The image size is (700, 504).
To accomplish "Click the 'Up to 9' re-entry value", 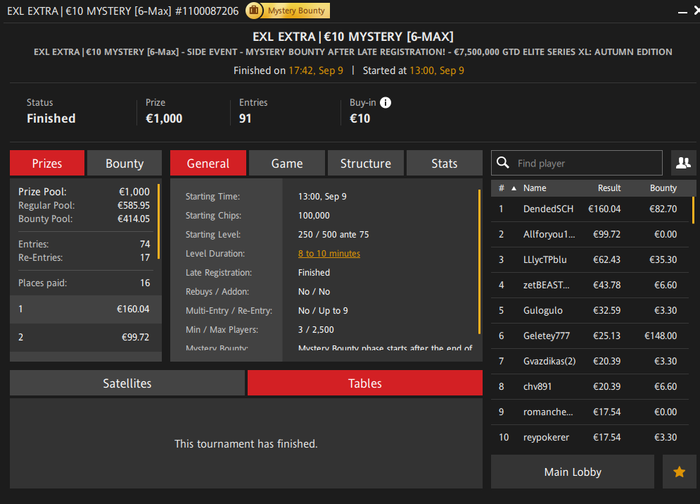I will point(333,311).
